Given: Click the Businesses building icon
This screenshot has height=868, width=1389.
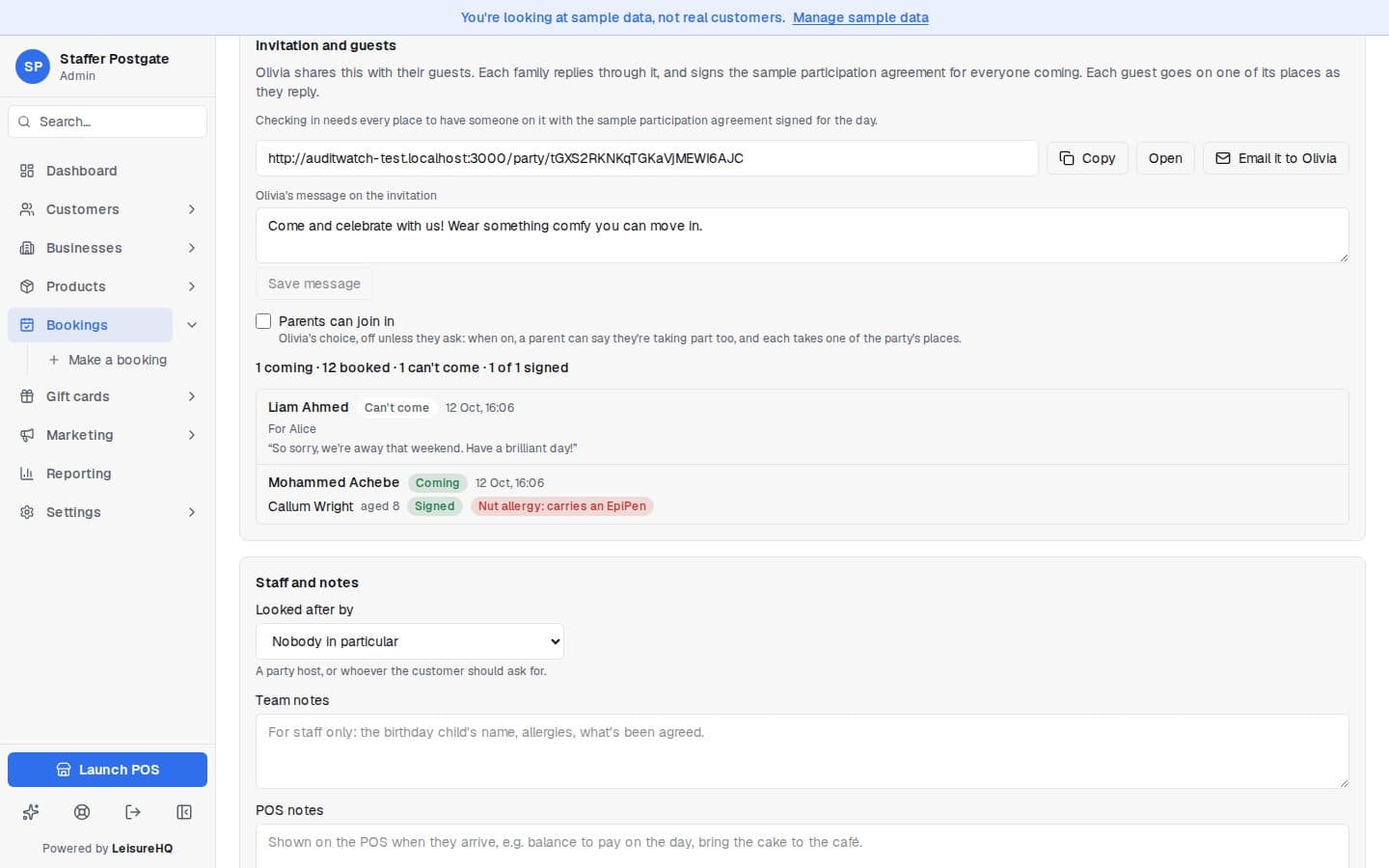Looking at the screenshot, I should tap(27, 248).
